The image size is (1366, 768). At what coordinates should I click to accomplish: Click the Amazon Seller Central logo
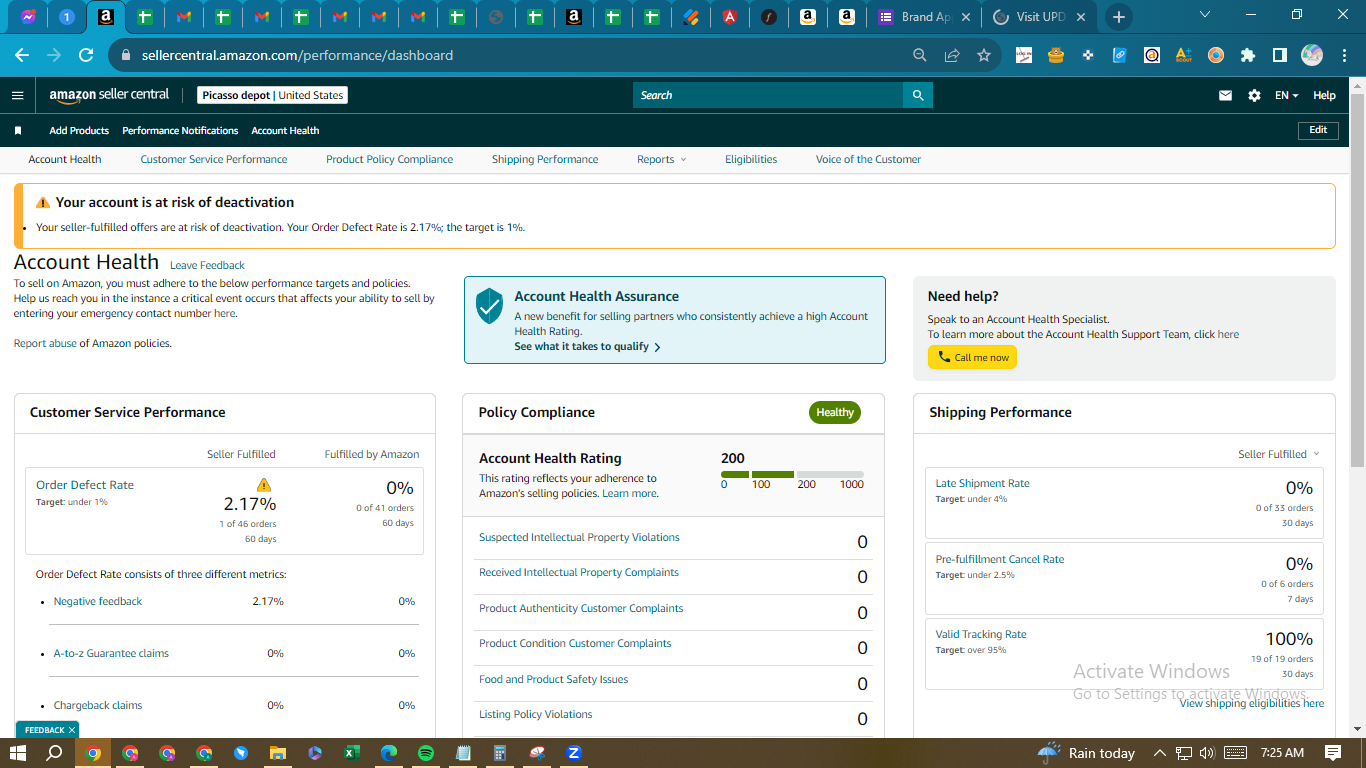pyautogui.click(x=109, y=95)
